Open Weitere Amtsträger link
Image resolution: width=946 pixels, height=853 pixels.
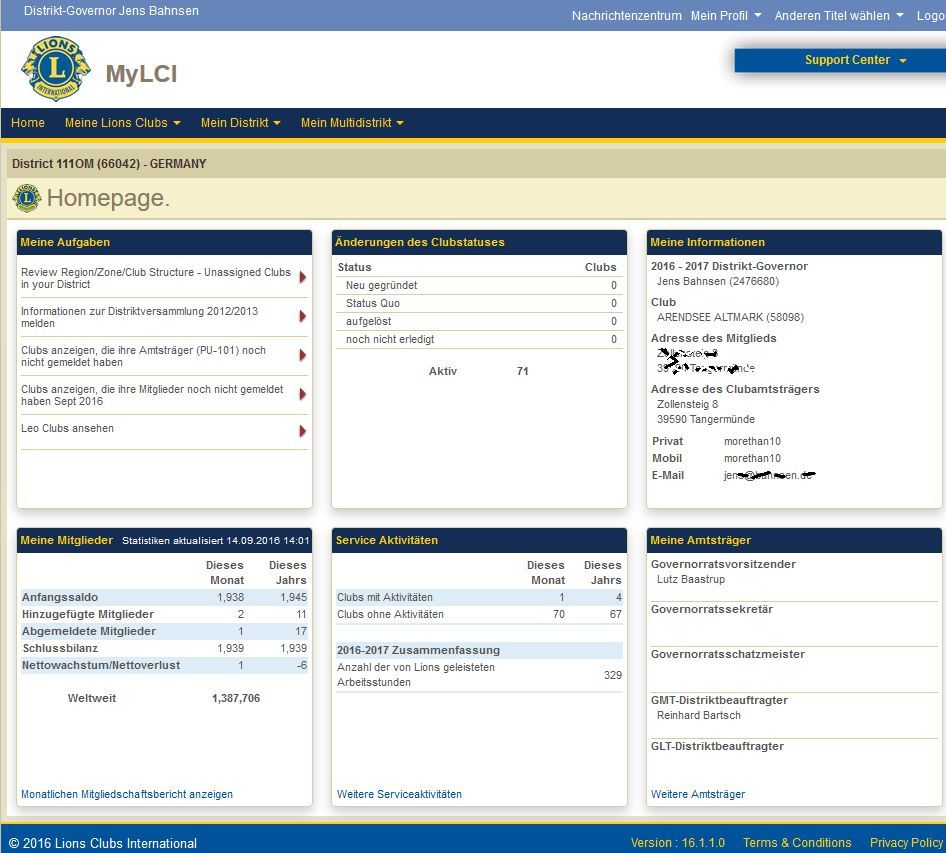pyautogui.click(x=698, y=794)
